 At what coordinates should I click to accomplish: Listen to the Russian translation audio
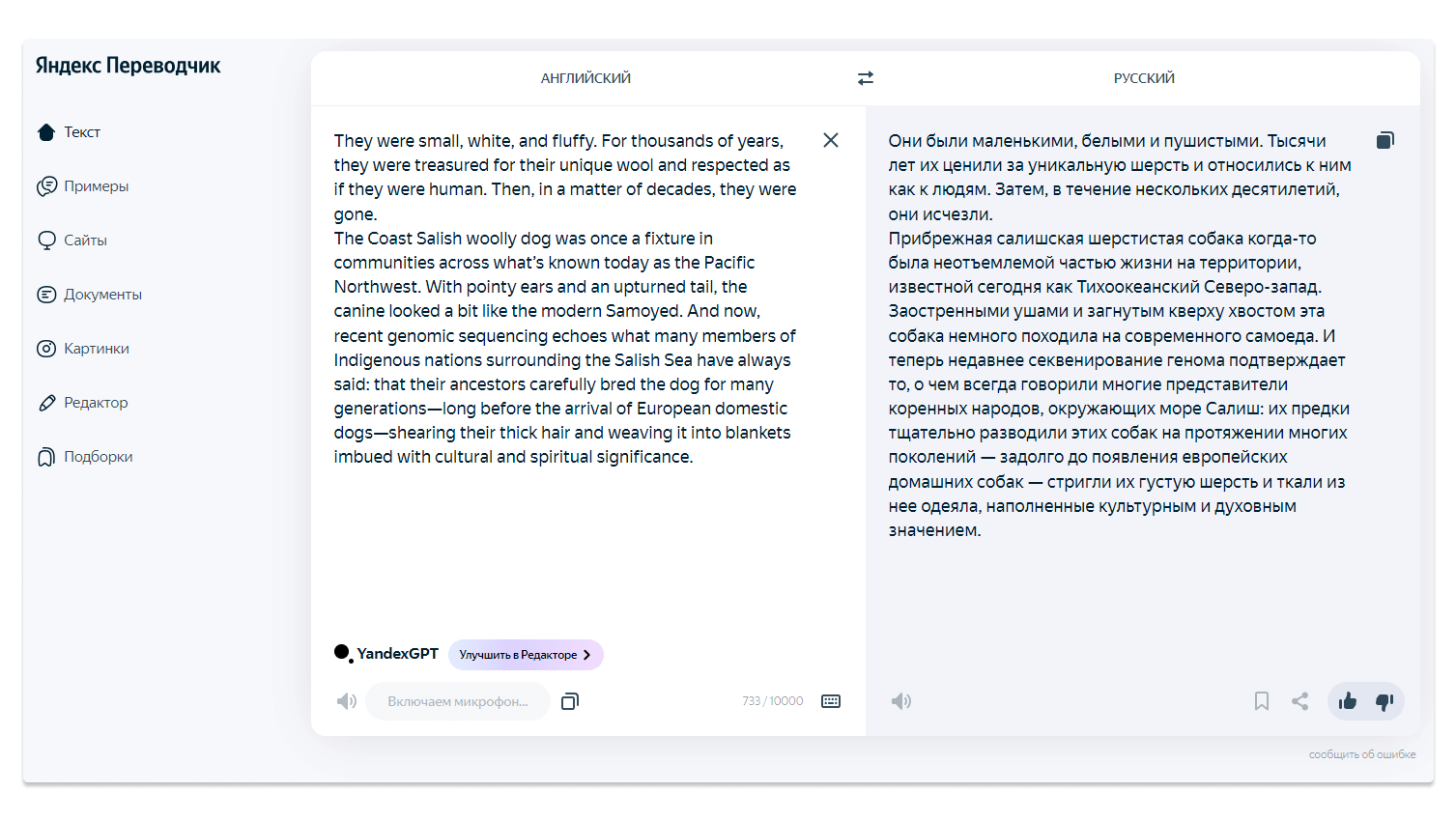(901, 701)
